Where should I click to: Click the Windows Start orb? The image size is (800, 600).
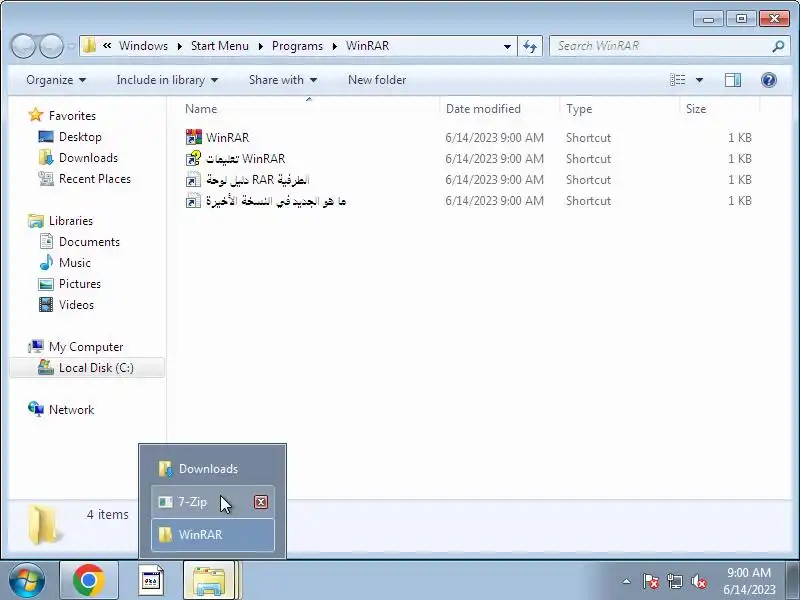pyautogui.click(x=27, y=580)
